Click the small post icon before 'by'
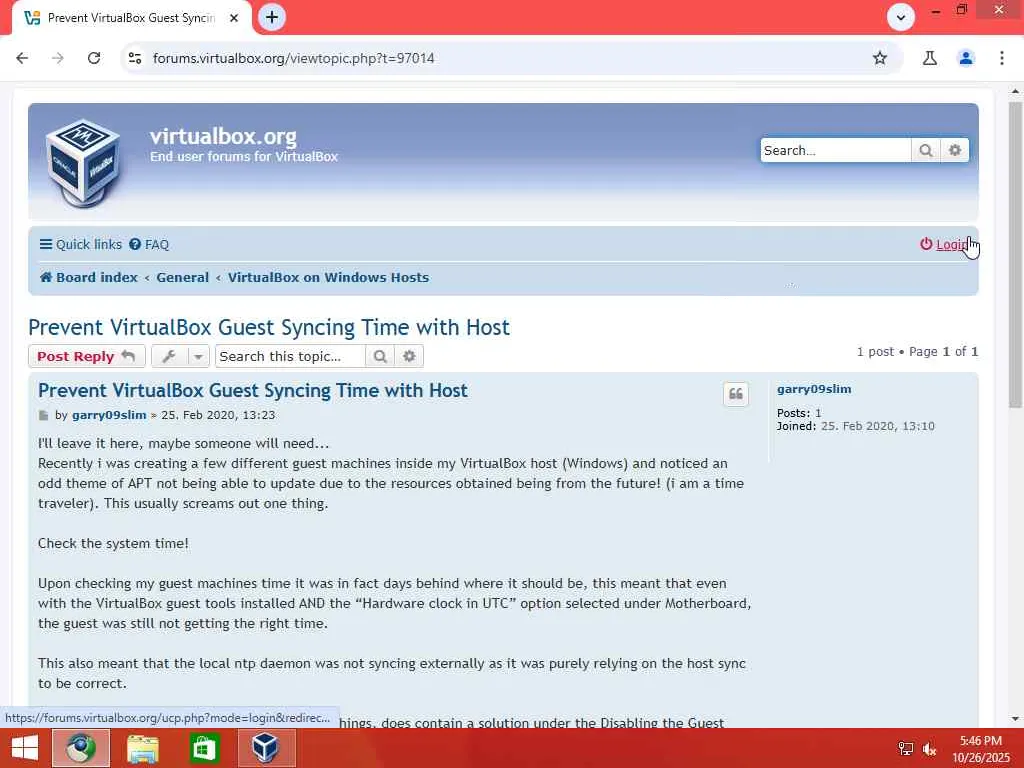The width and height of the screenshot is (1024, 768). coord(44,415)
